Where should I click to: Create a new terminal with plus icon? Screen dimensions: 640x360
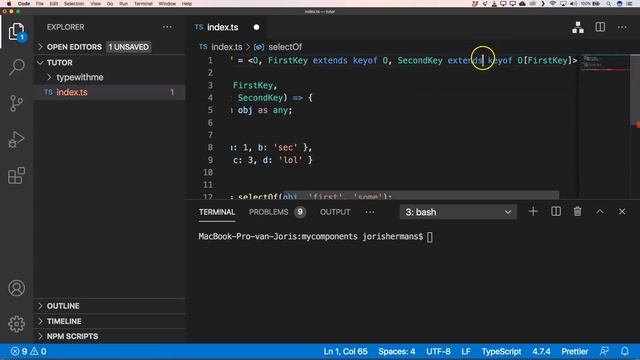(533, 211)
